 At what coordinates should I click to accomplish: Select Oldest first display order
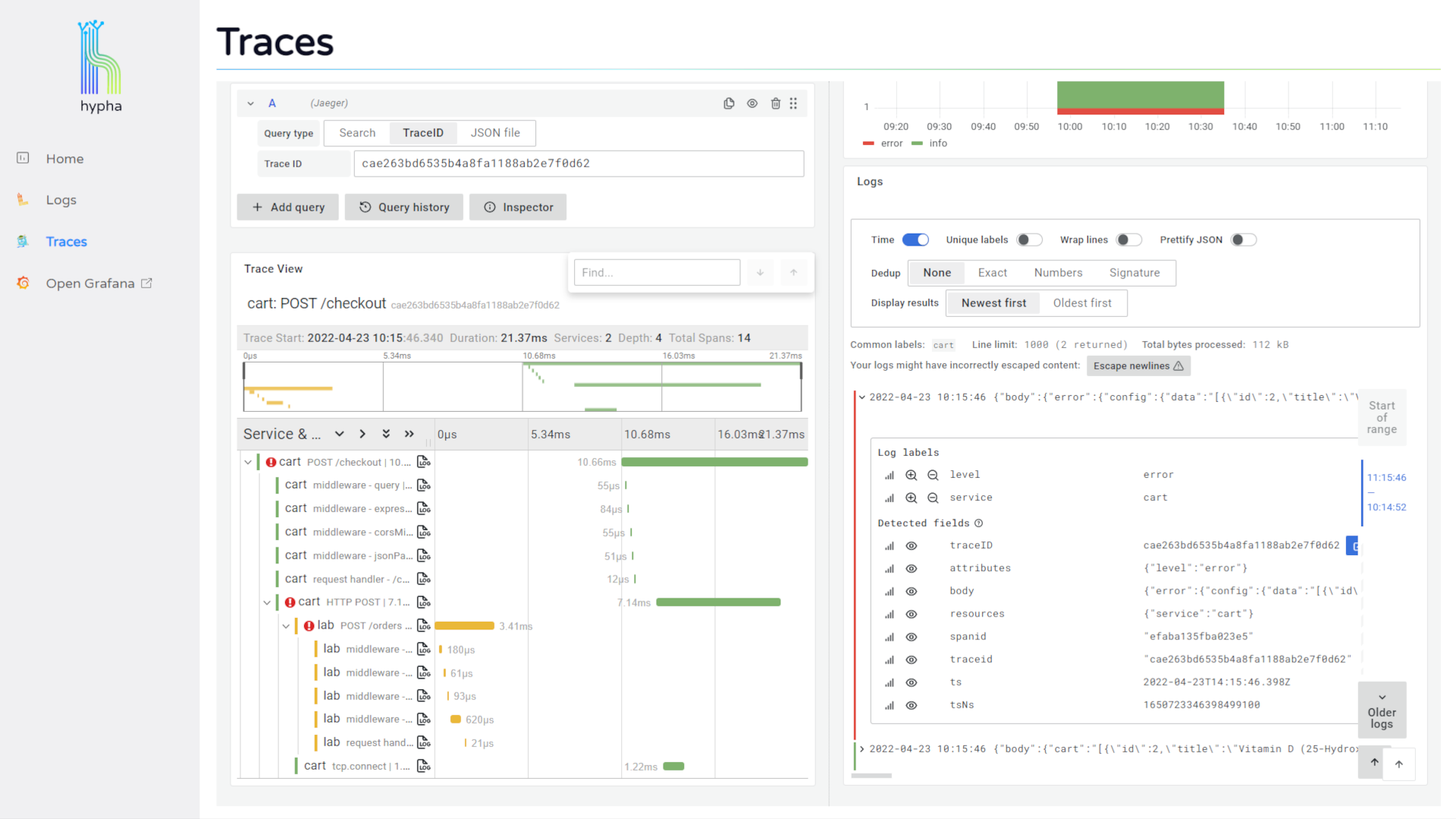[1081, 303]
